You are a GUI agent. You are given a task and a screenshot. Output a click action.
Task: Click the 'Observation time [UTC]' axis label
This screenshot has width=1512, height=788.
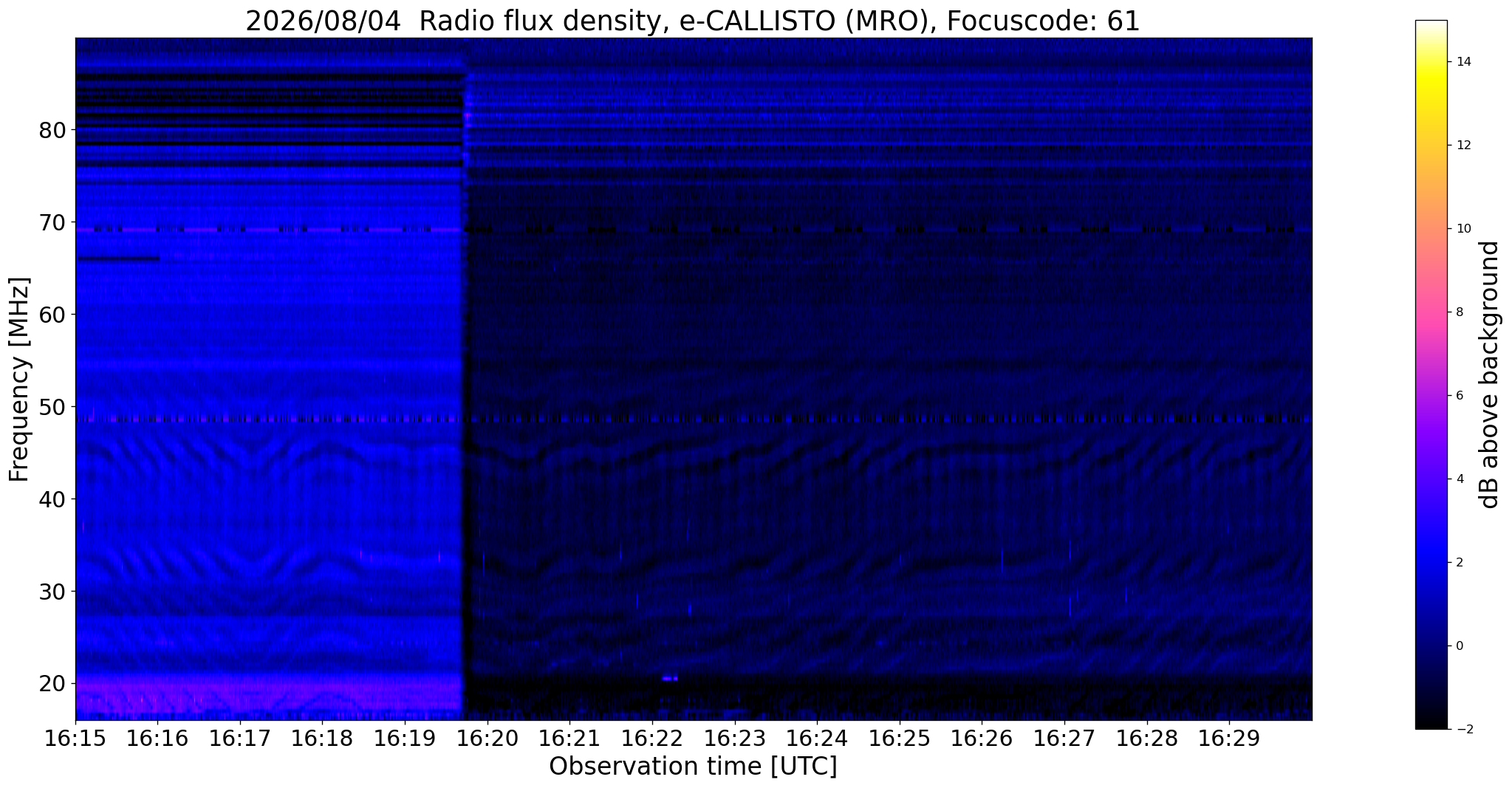tap(693, 767)
